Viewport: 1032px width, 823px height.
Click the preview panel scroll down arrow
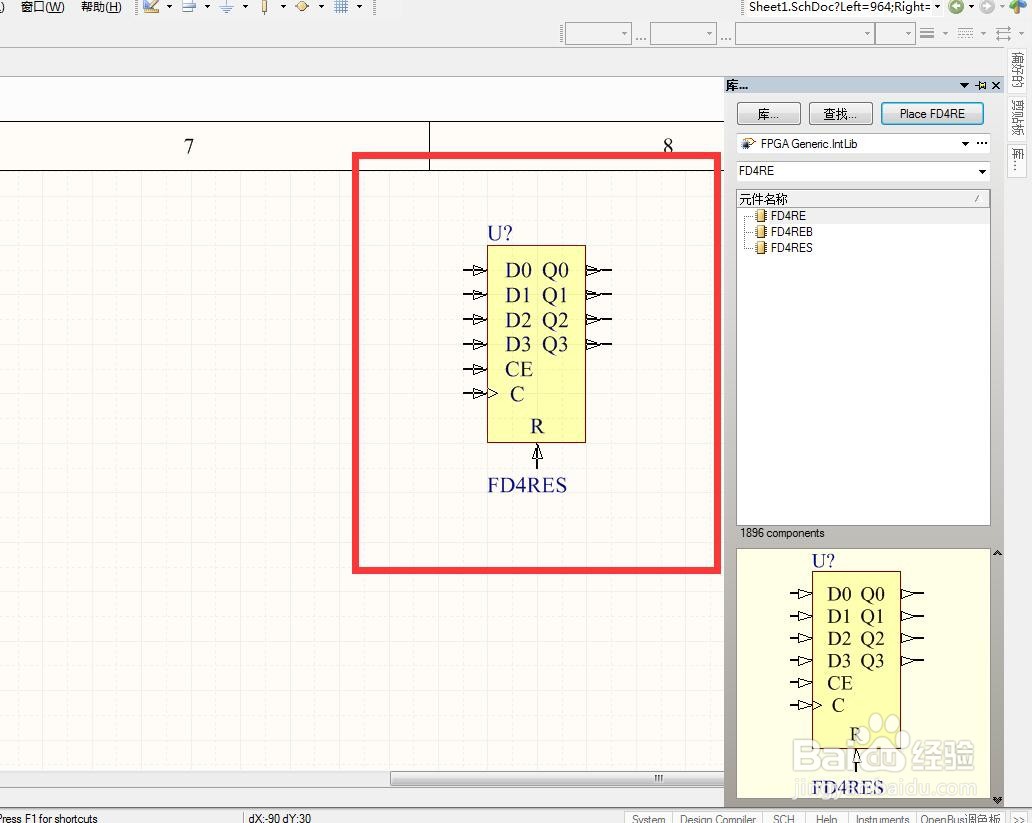(997, 799)
